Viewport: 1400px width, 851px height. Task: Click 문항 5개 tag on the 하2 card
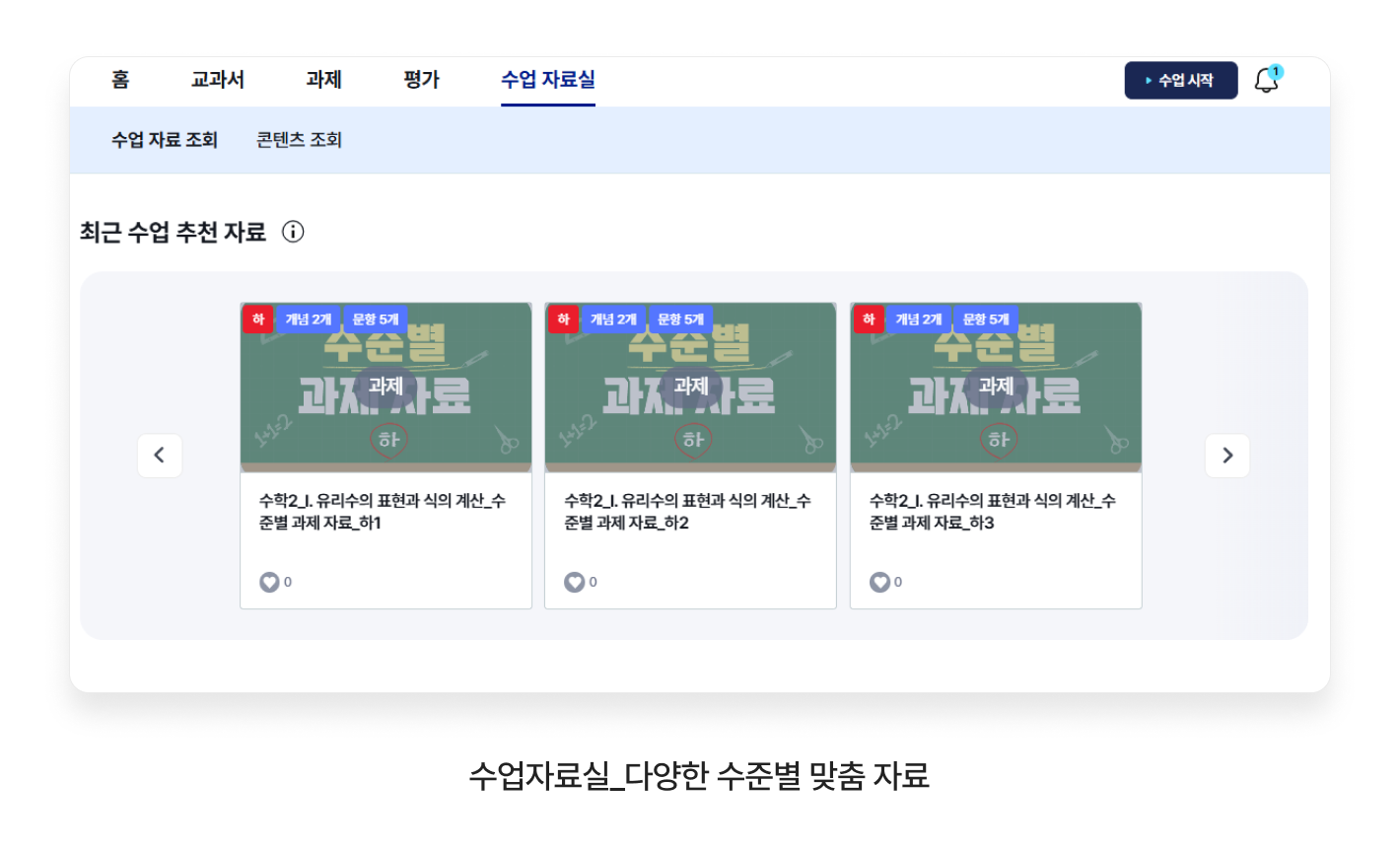click(680, 319)
